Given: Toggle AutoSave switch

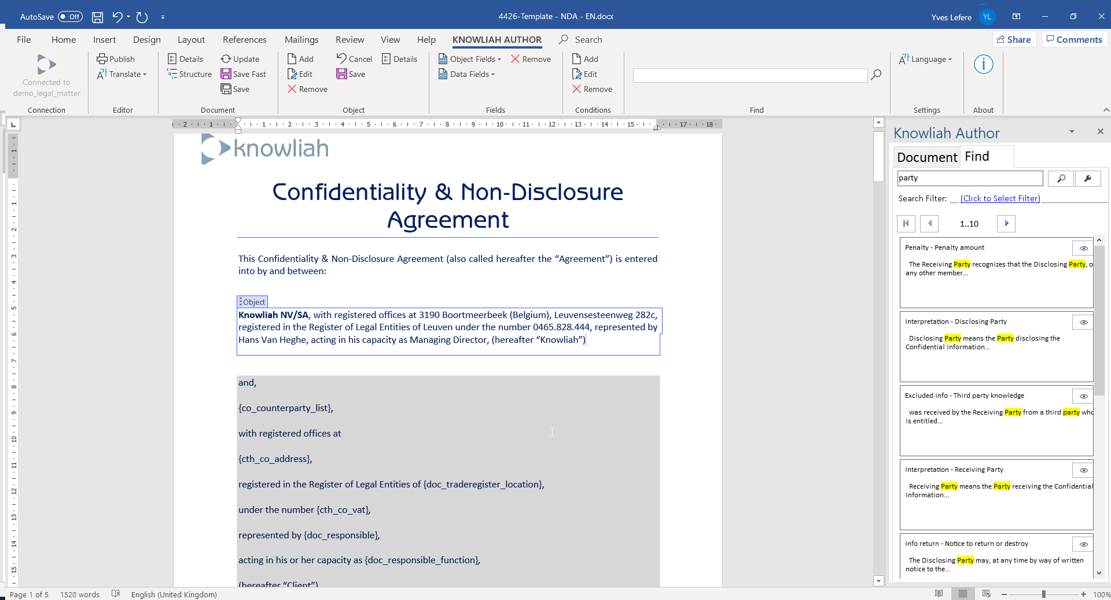Looking at the screenshot, I should pyautogui.click(x=69, y=16).
